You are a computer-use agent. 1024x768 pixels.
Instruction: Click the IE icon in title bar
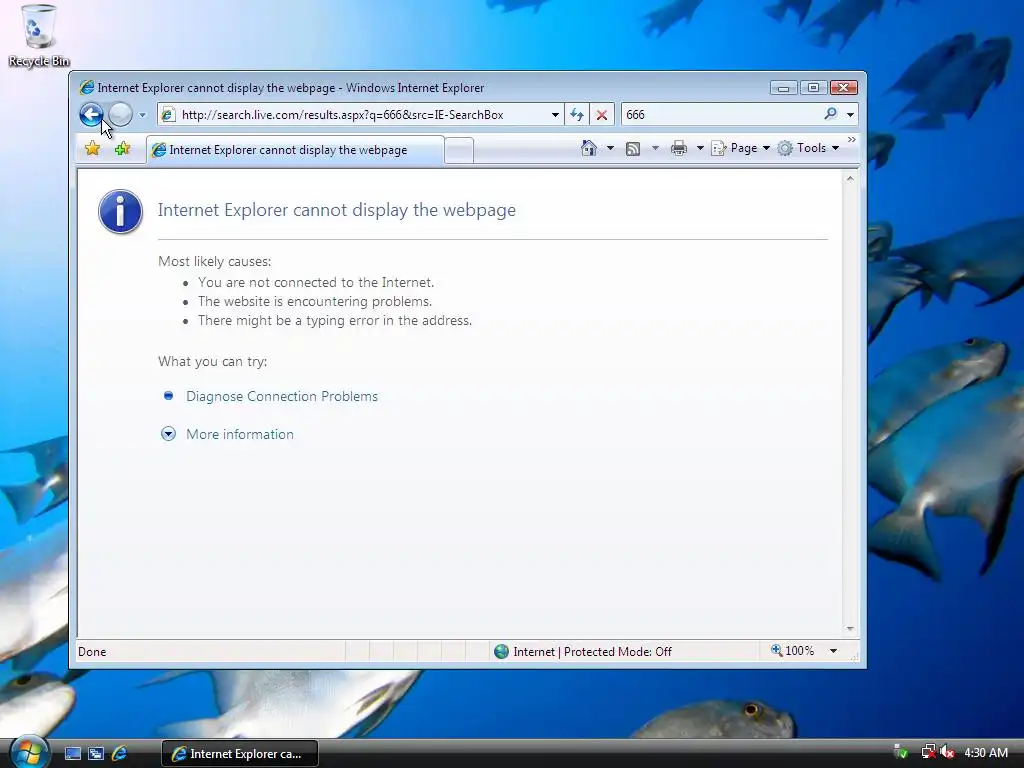click(x=86, y=88)
